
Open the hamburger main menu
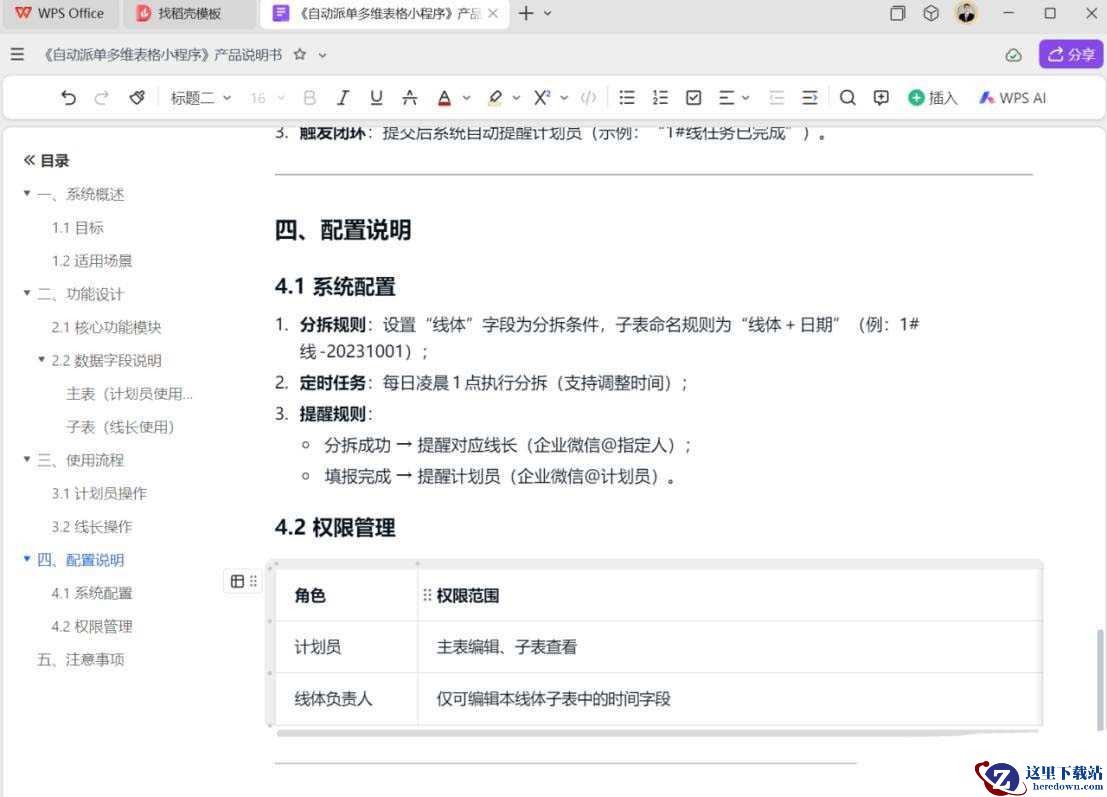[18, 54]
